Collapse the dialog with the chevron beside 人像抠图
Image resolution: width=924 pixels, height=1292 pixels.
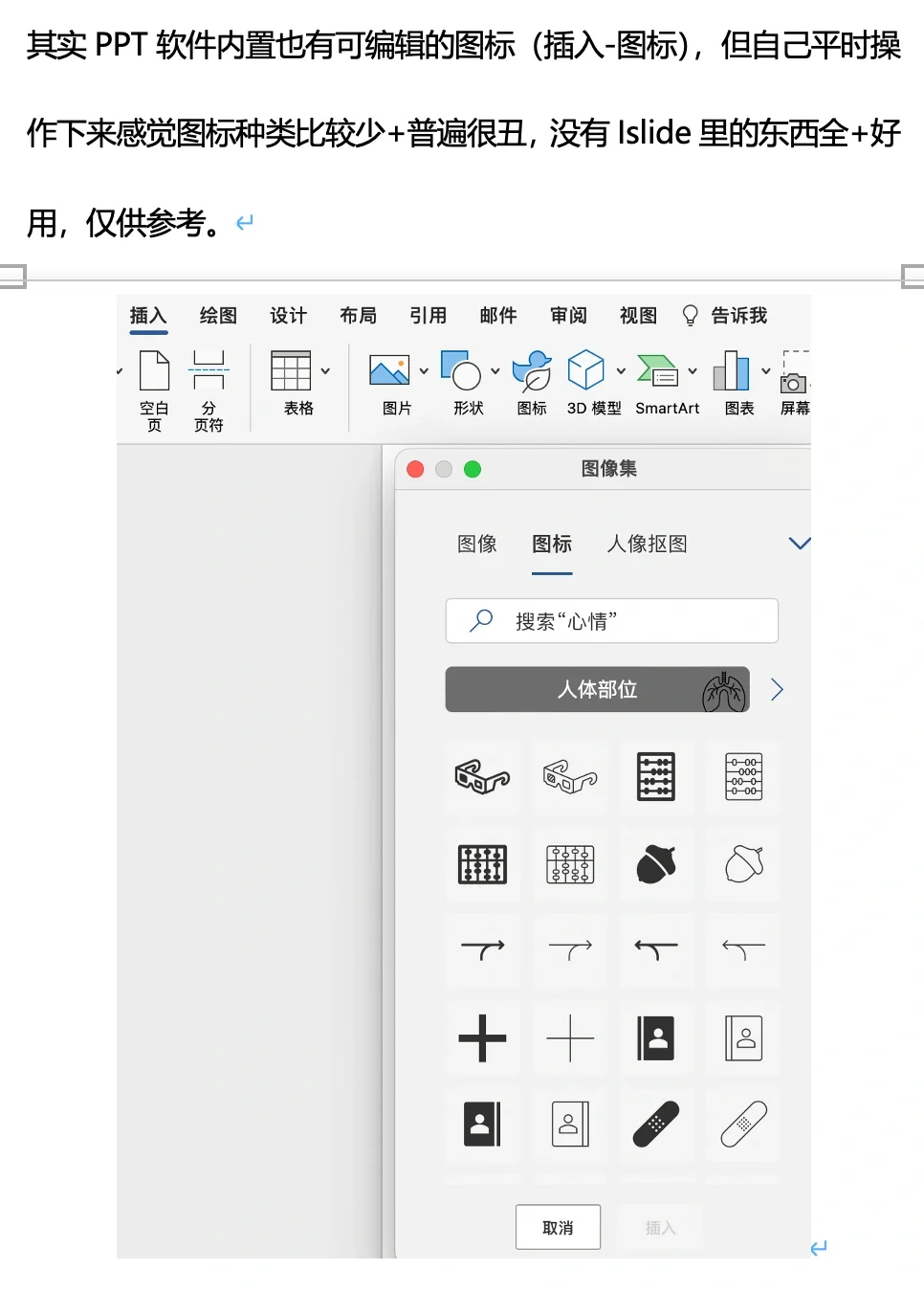pos(800,543)
